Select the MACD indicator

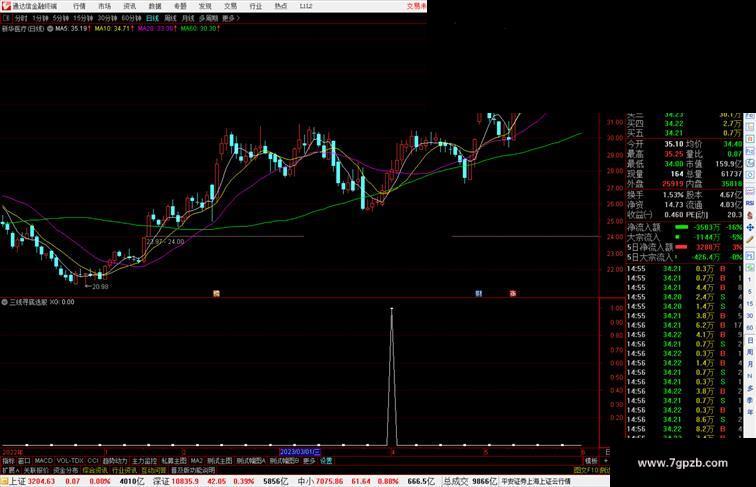click(43, 461)
